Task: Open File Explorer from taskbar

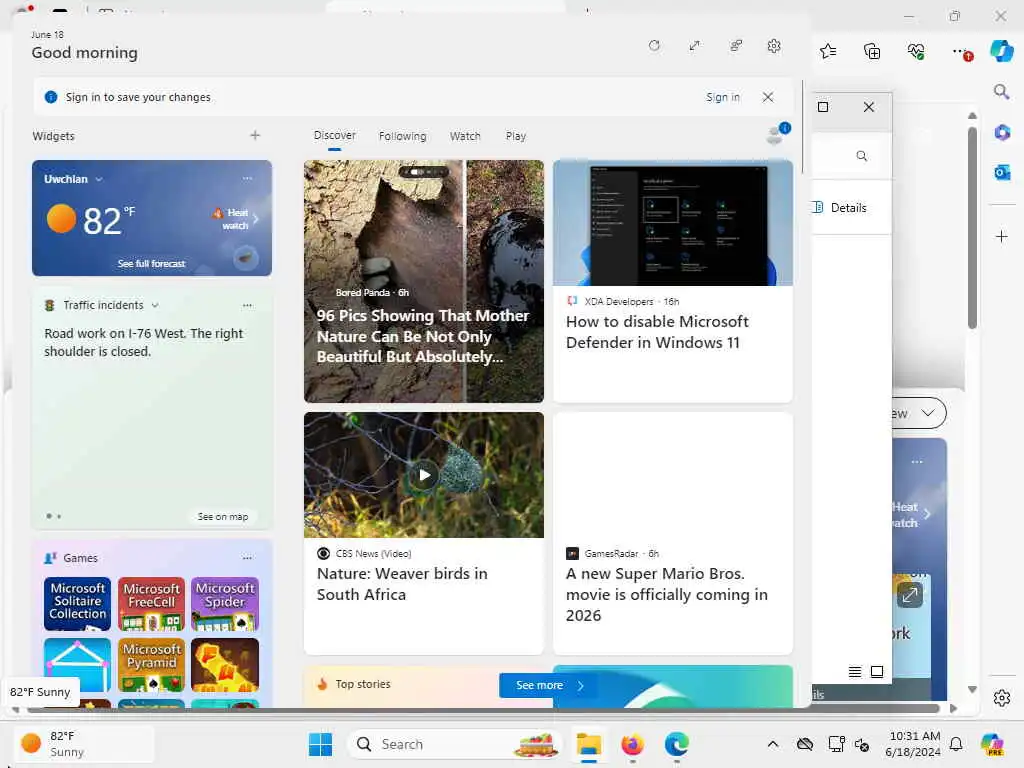Action: click(588, 744)
